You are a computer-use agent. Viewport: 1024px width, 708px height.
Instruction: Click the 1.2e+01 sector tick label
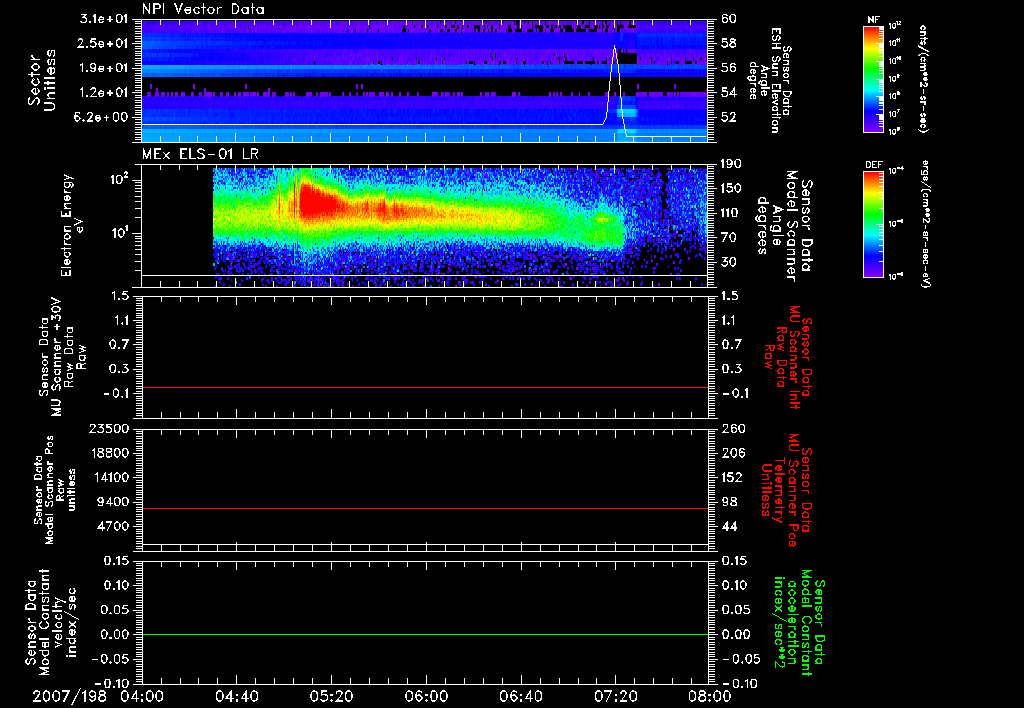tap(104, 93)
